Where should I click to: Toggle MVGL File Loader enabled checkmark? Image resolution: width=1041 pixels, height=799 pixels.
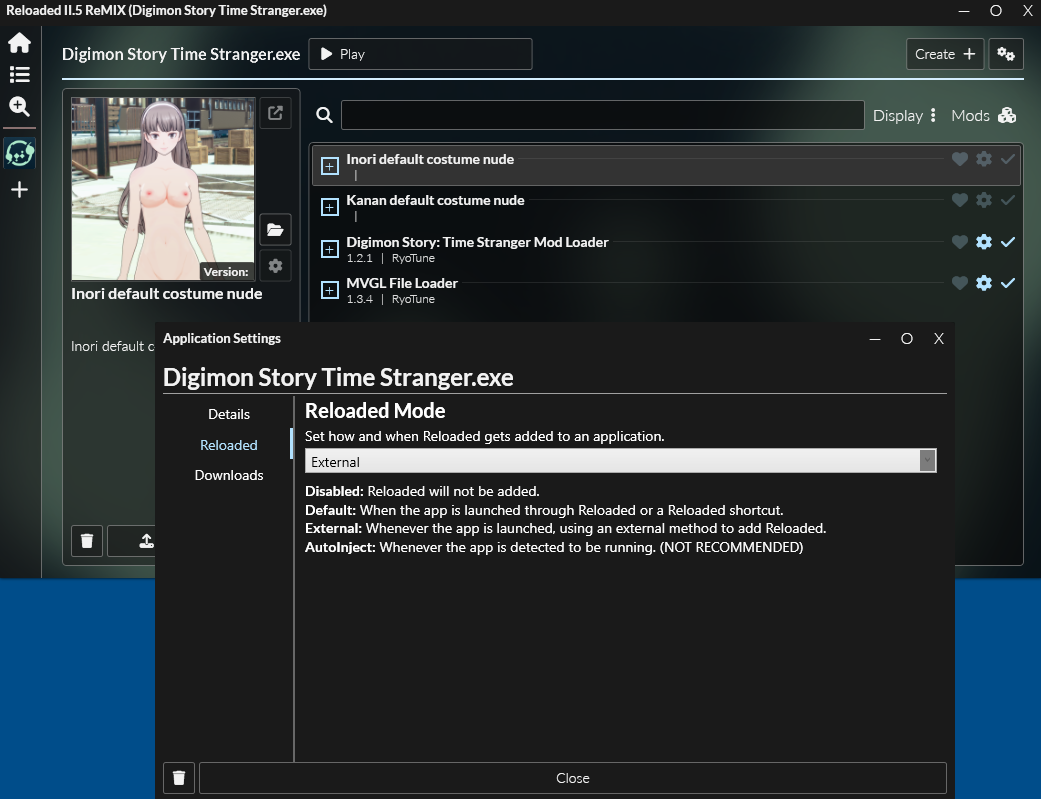click(1008, 283)
